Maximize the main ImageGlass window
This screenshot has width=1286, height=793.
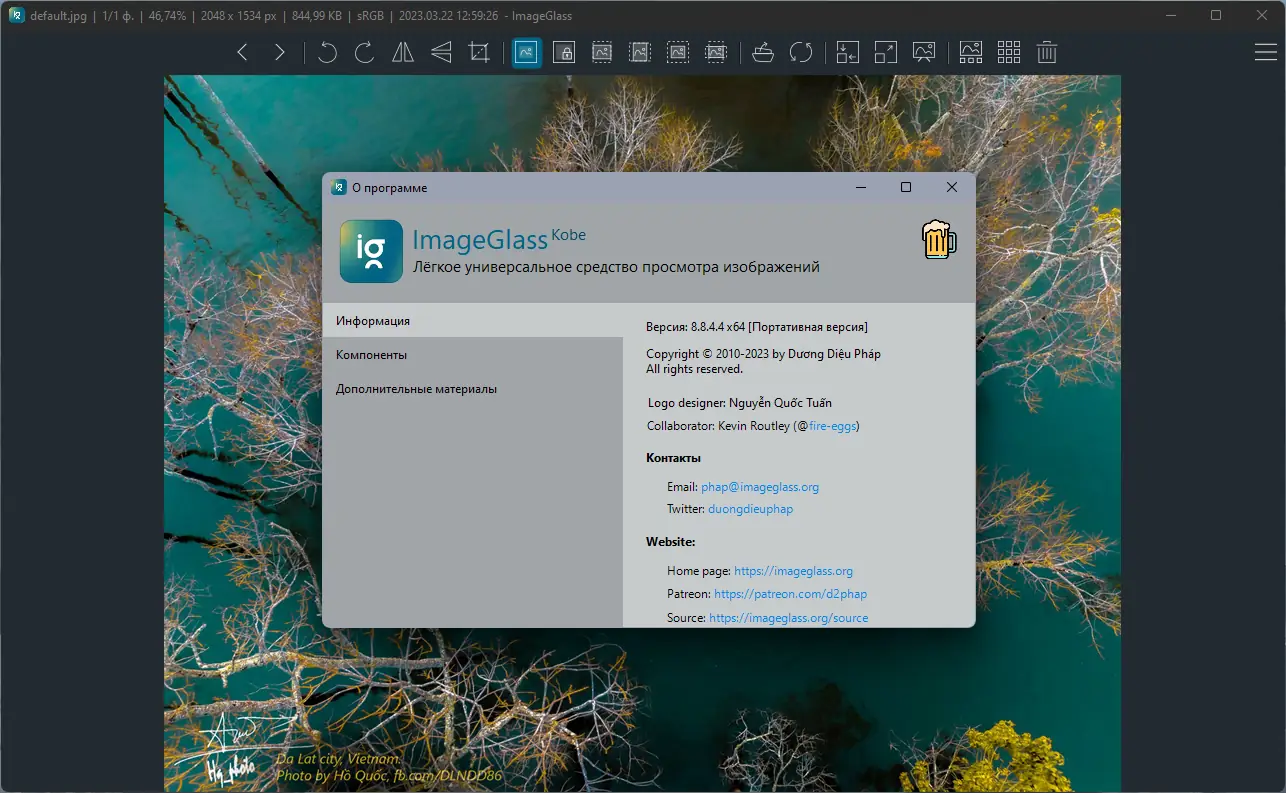pyautogui.click(x=1216, y=15)
